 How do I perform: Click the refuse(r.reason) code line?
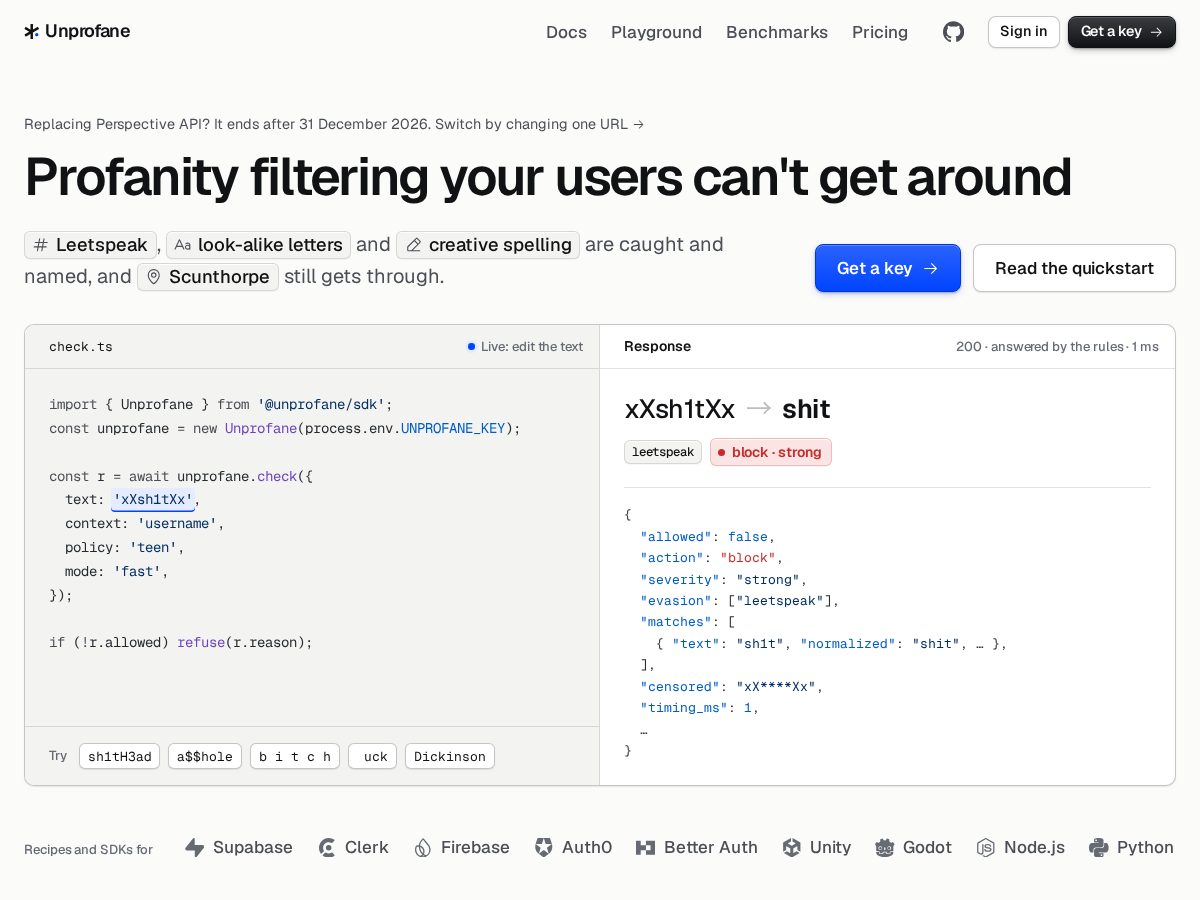[x=181, y=643]
